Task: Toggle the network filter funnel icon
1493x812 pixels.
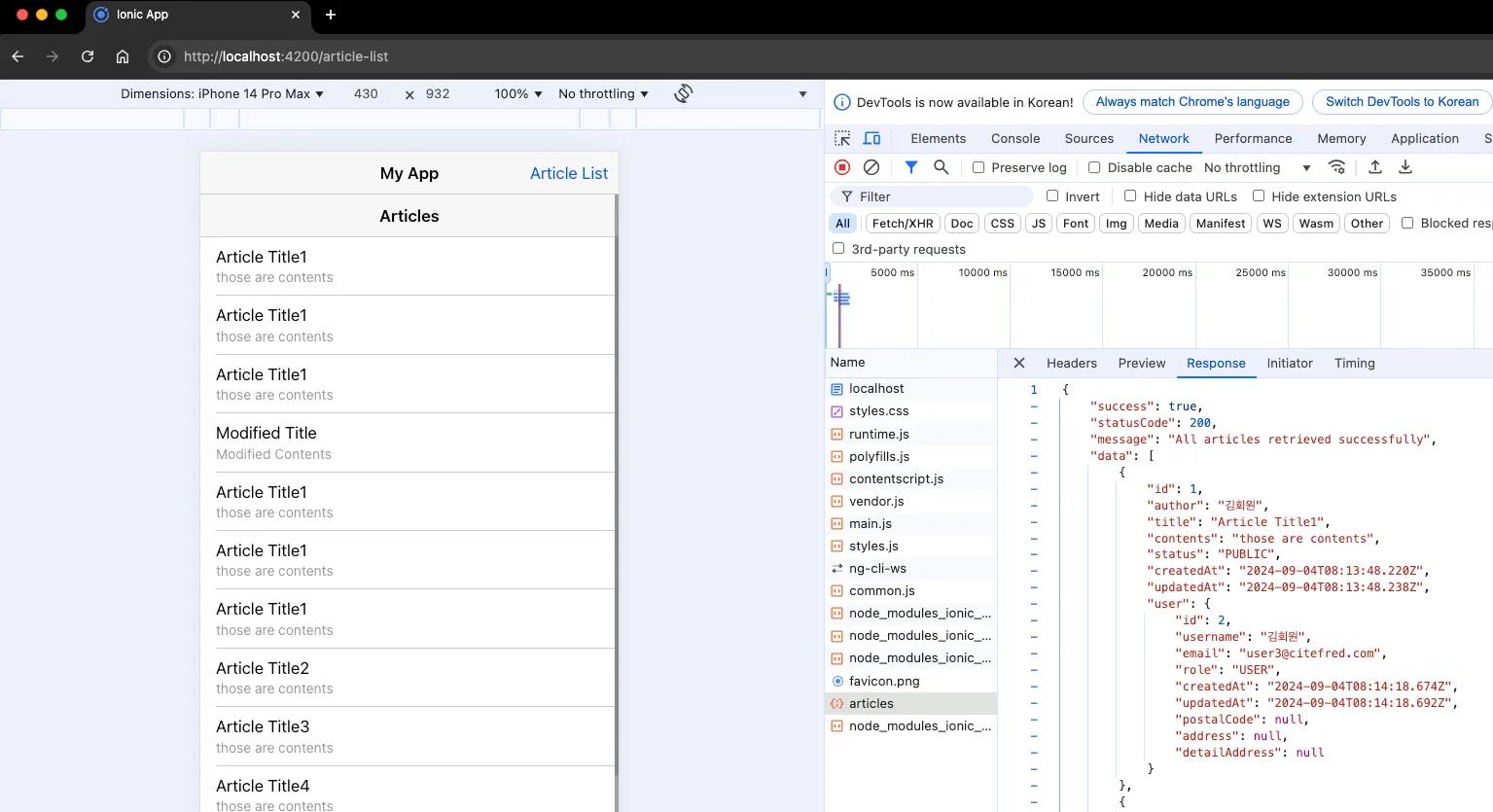Action: (x=911, y=167)
